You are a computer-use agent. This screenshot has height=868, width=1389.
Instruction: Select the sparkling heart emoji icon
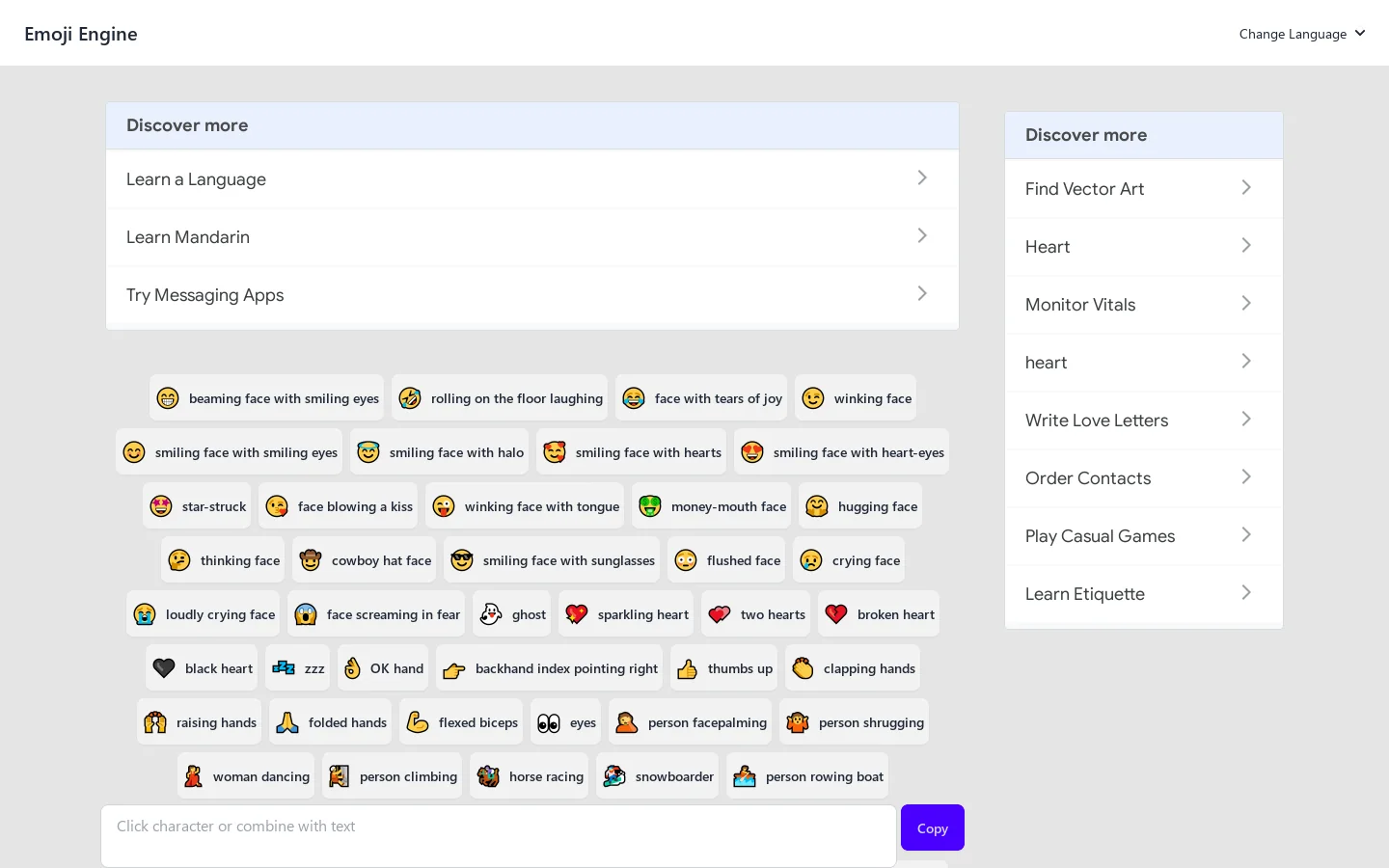coord(577,614)
